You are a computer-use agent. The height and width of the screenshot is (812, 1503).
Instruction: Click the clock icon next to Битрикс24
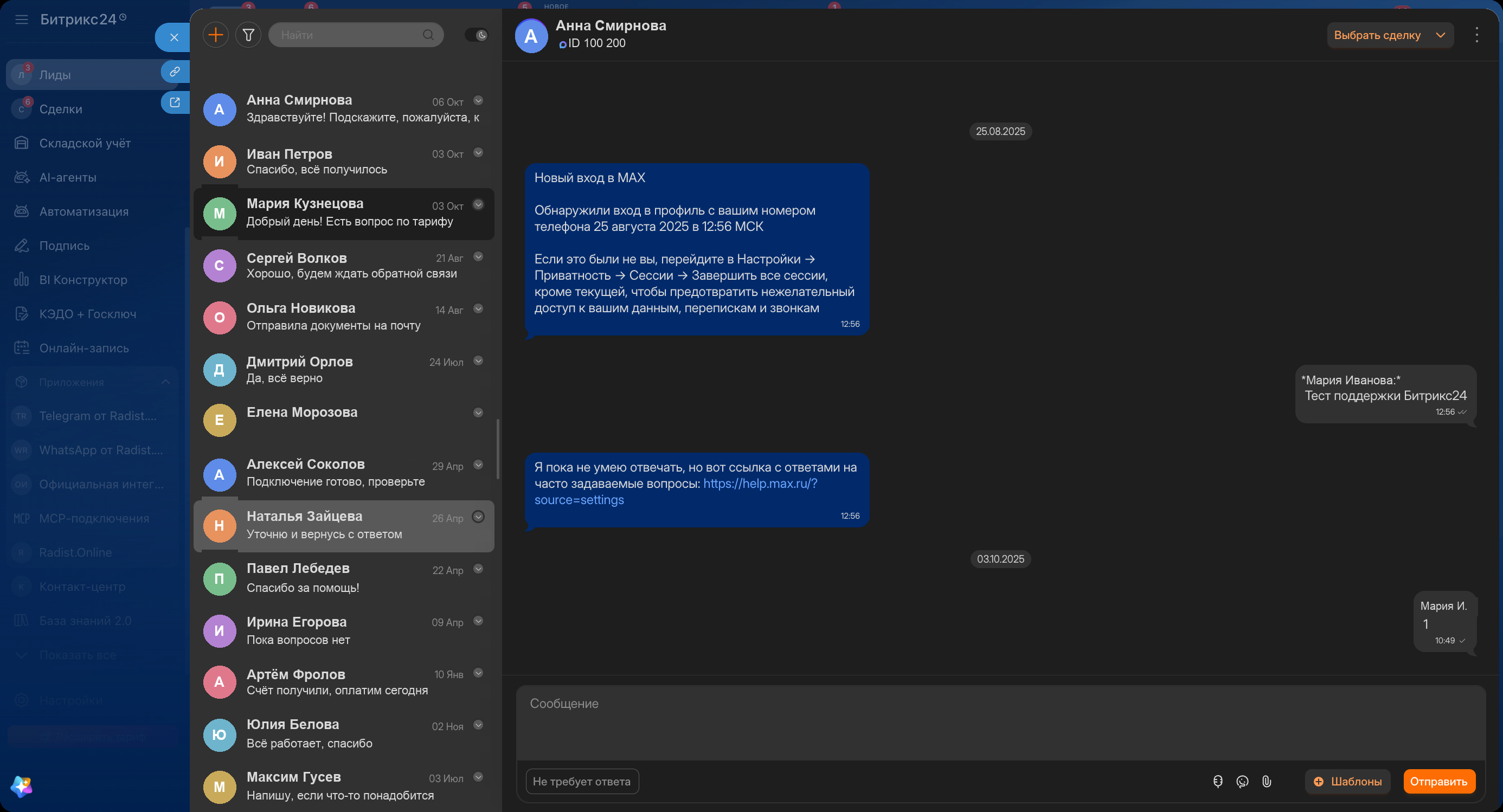tap(123, 17)
